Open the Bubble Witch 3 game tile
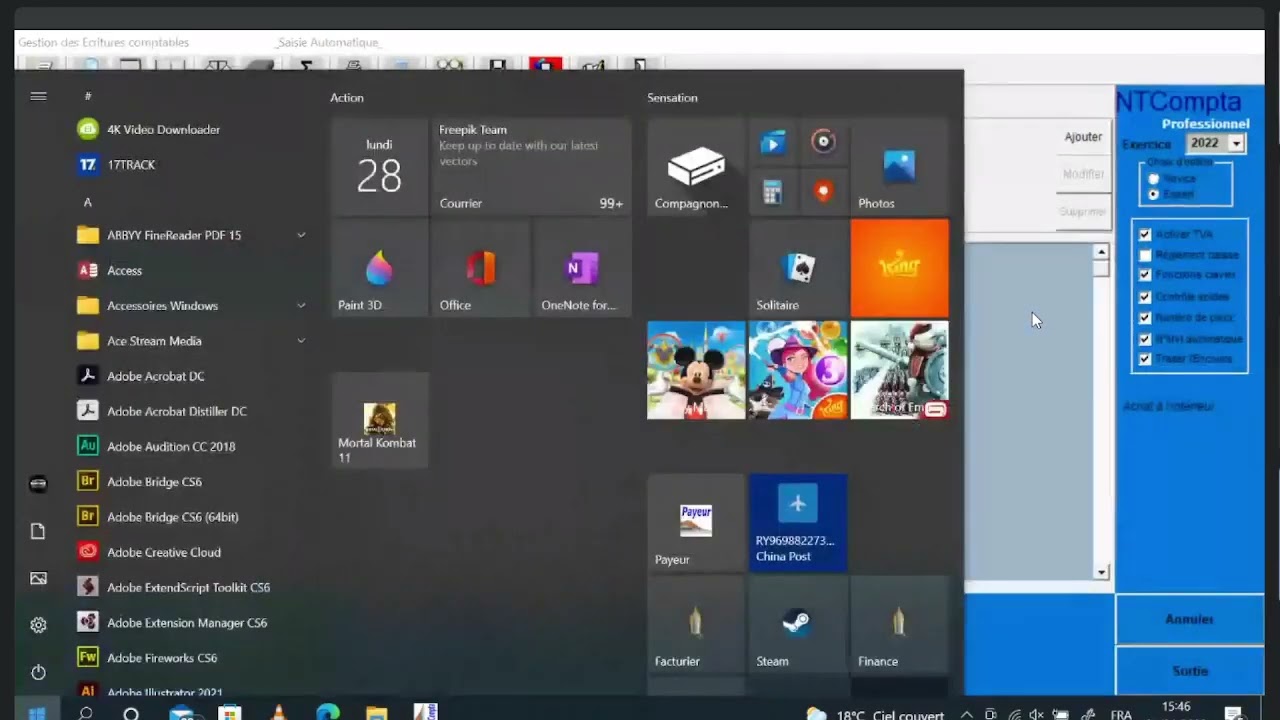The height and width of the screenshot is (720, 1280). (798, 370)
